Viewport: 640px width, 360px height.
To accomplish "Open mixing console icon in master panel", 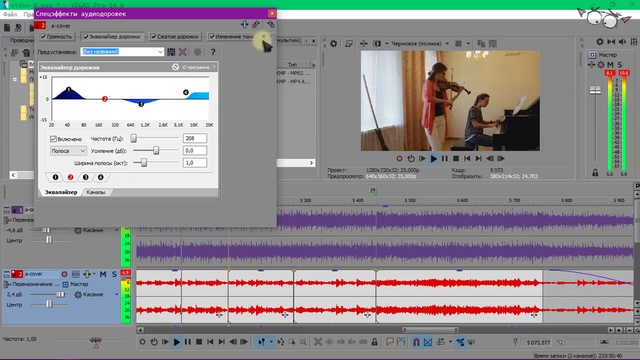I will tap(634, 42).
